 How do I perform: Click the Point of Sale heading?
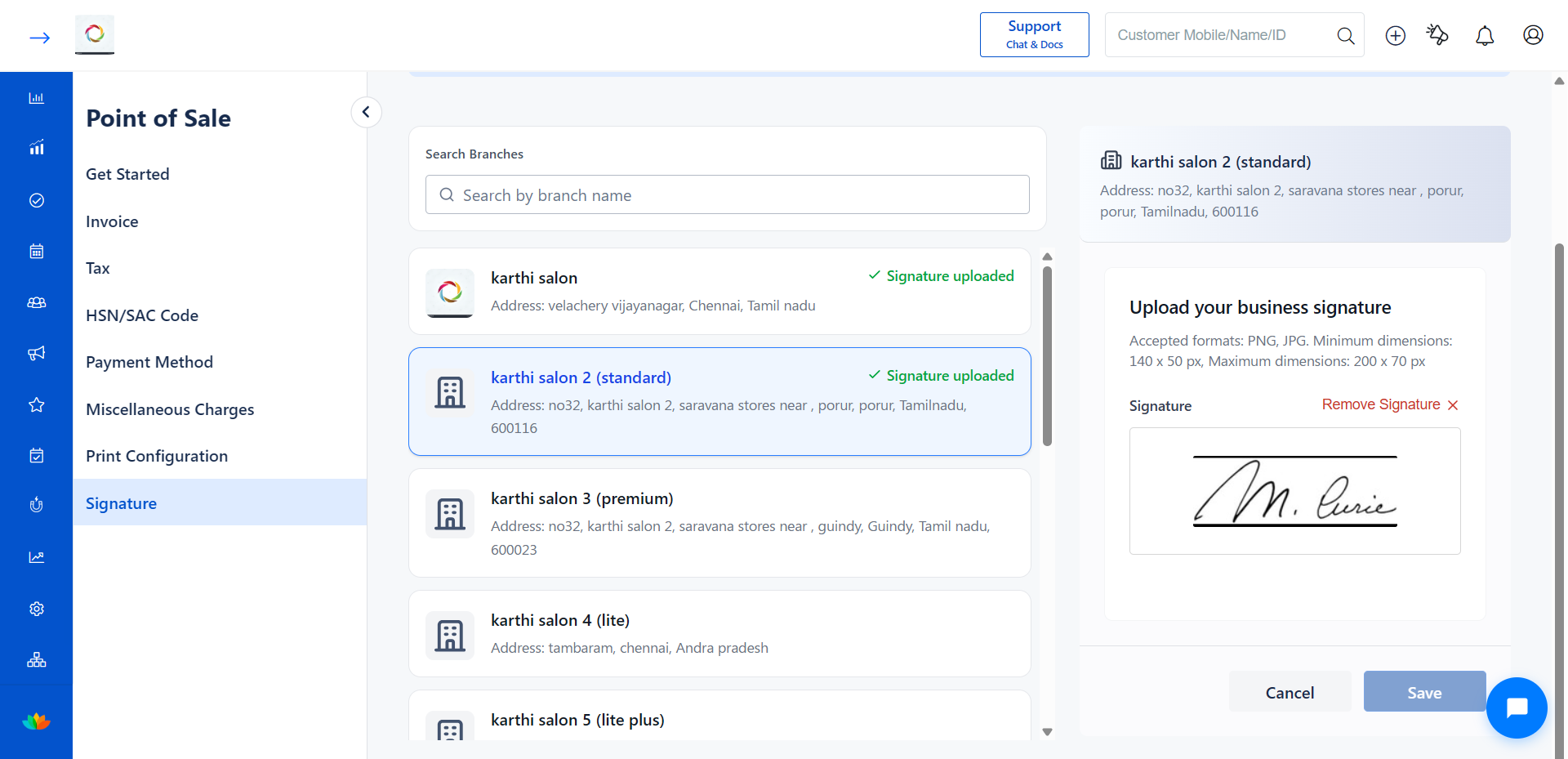click(158, 118)
